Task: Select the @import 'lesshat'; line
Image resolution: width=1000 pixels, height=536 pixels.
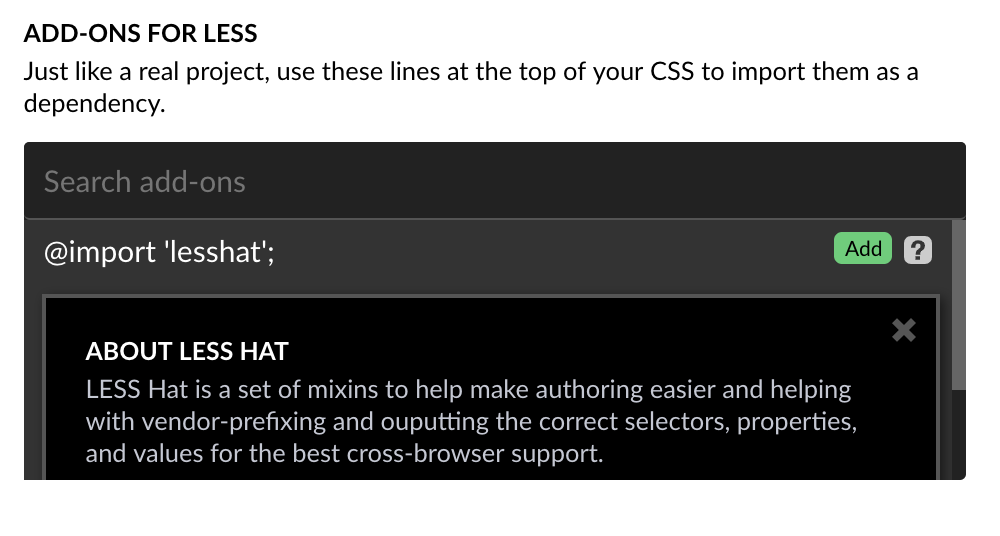Action: pos(159,251)
